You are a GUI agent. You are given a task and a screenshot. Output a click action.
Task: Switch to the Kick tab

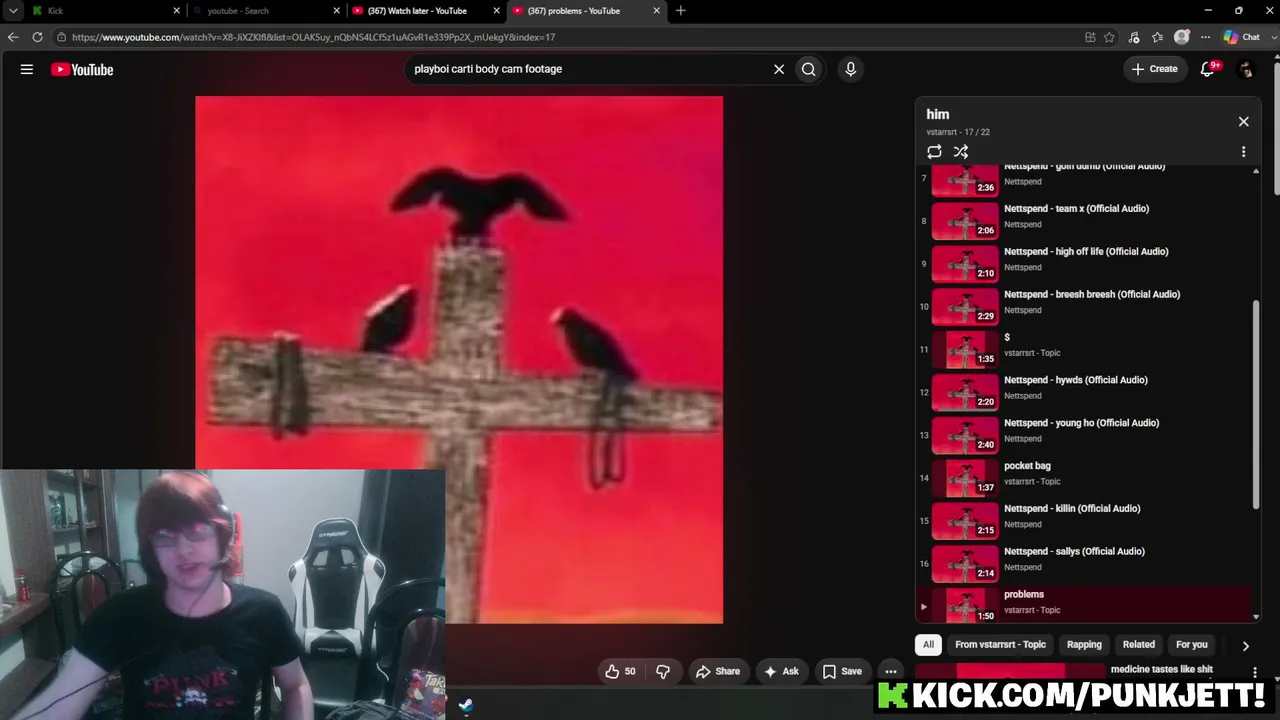click(x=105, y=11)
